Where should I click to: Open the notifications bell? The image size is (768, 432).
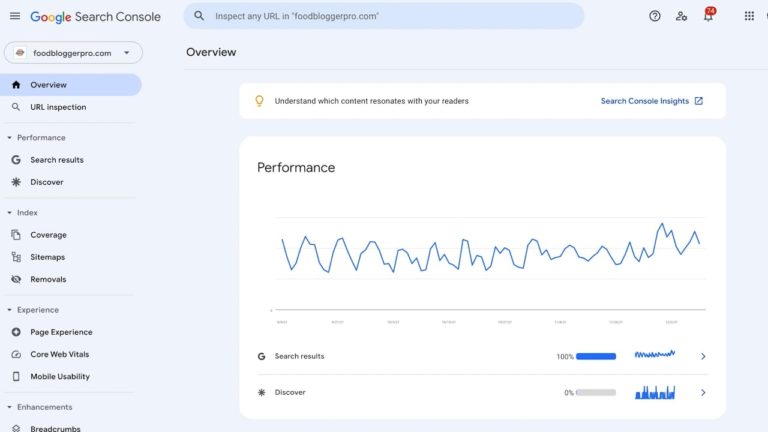click(708, 15)
